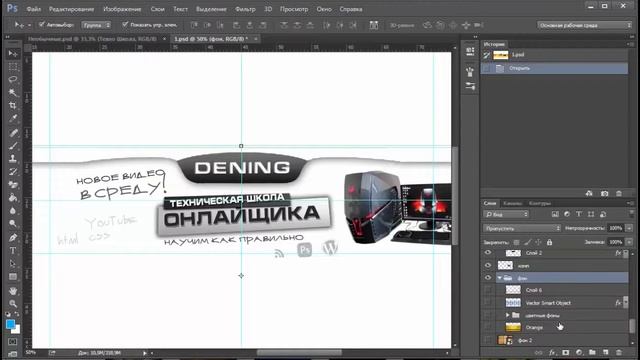Select the Pen tool
This screenshot has height=360, width=640.
tap(13, 238)
